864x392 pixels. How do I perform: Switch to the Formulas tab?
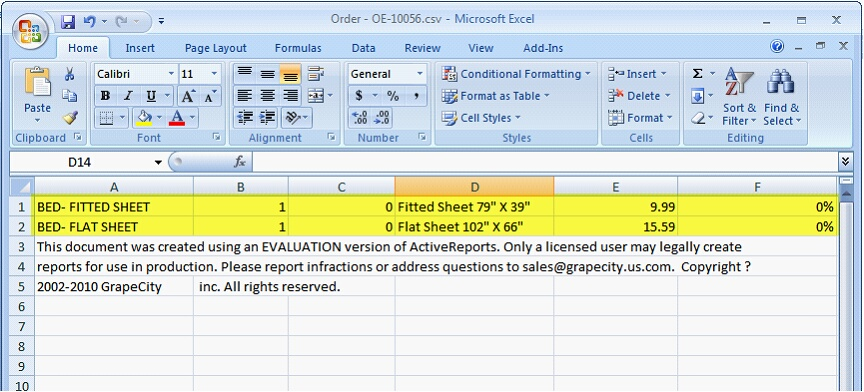[298, 49]
